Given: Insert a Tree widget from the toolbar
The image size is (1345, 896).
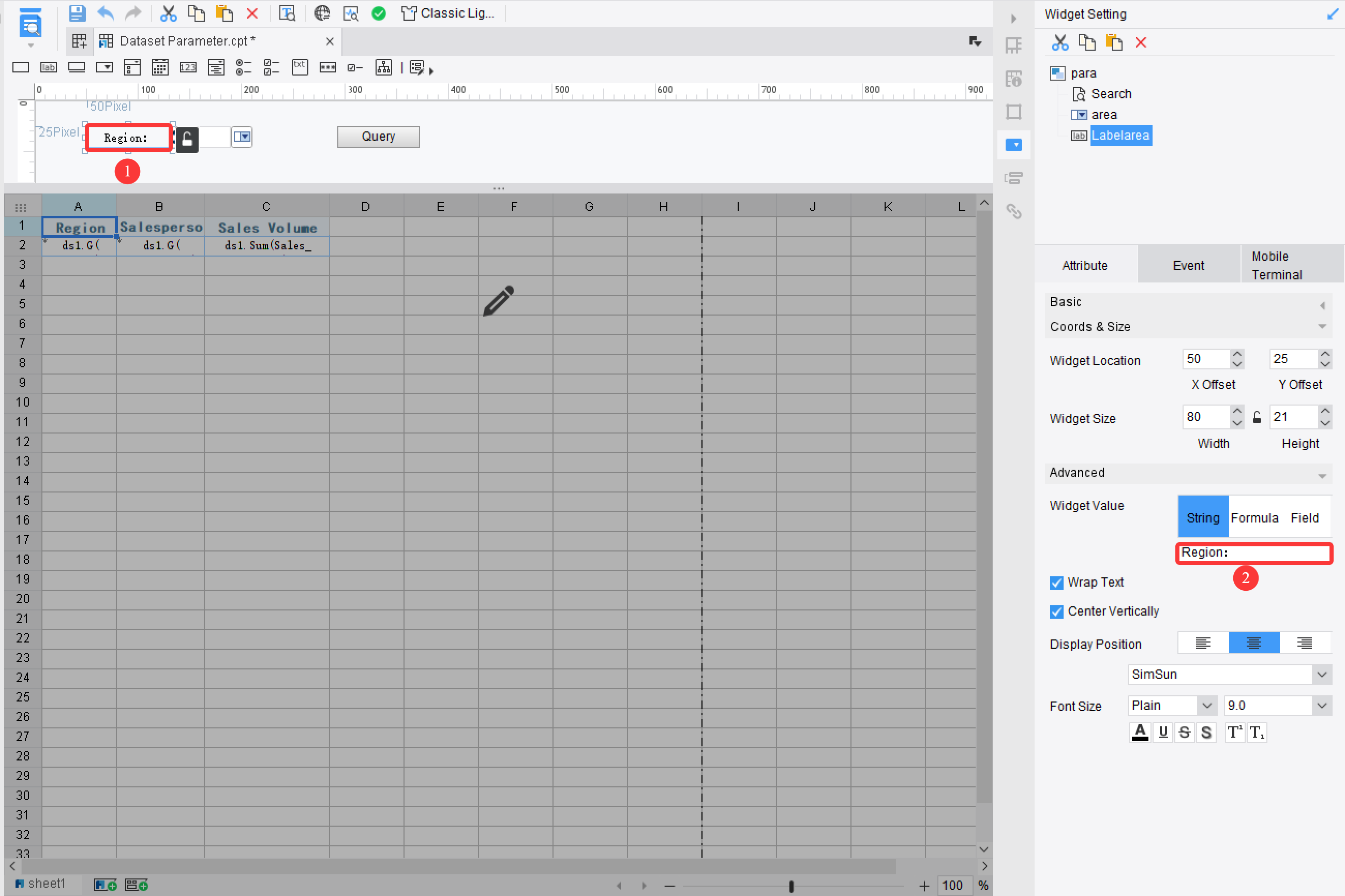Looking at the screenshot, I should [x=383, y=67].
